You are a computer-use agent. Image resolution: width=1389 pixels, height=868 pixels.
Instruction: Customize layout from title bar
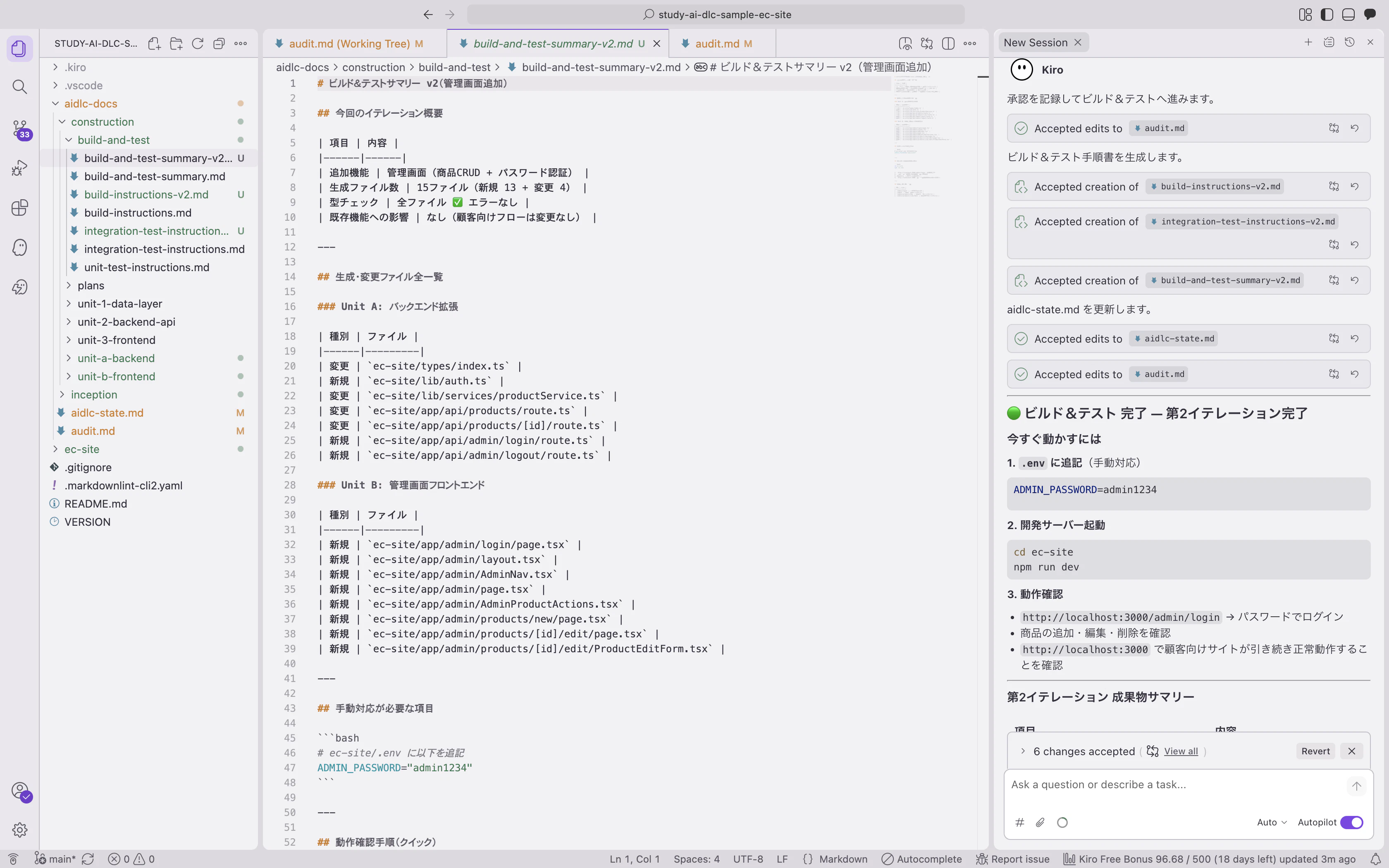[x=1305, y=14]
